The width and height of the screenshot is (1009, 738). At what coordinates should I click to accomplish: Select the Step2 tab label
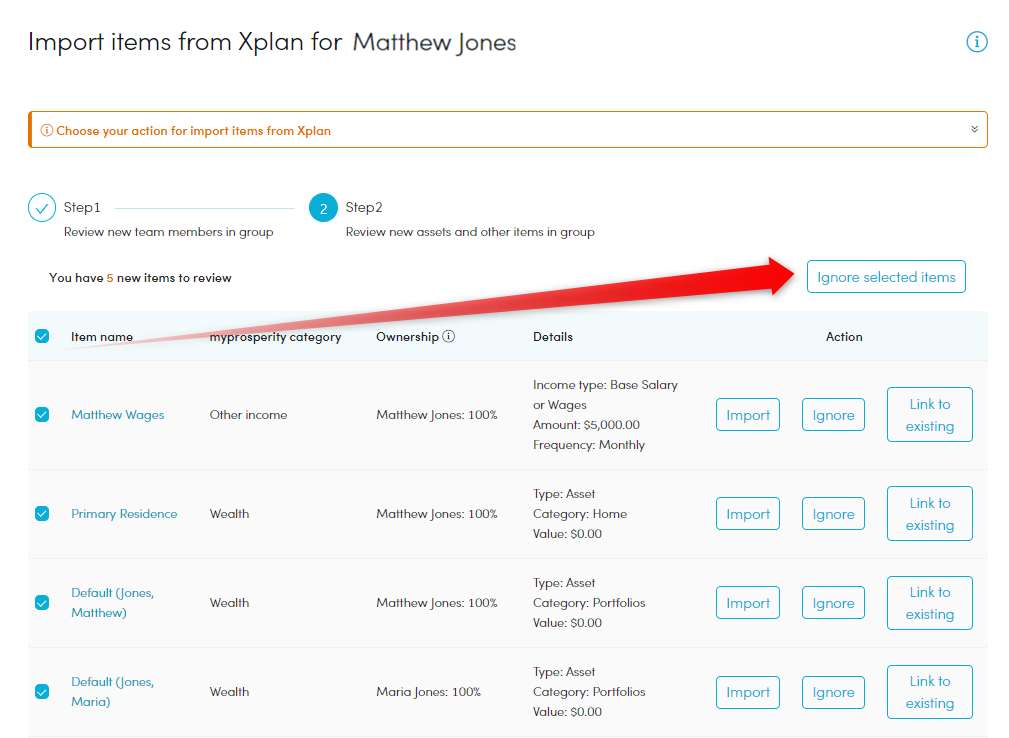click(364, 208)
